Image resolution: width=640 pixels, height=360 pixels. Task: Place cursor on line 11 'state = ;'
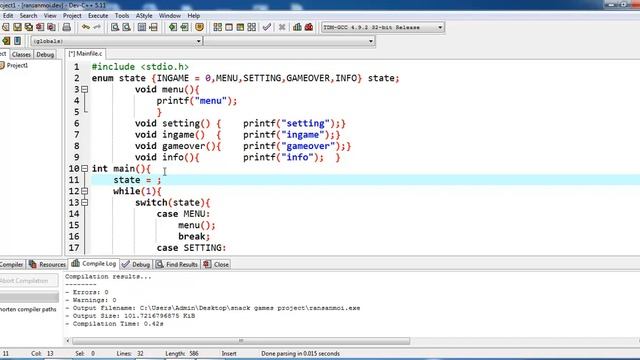[137, 180]
